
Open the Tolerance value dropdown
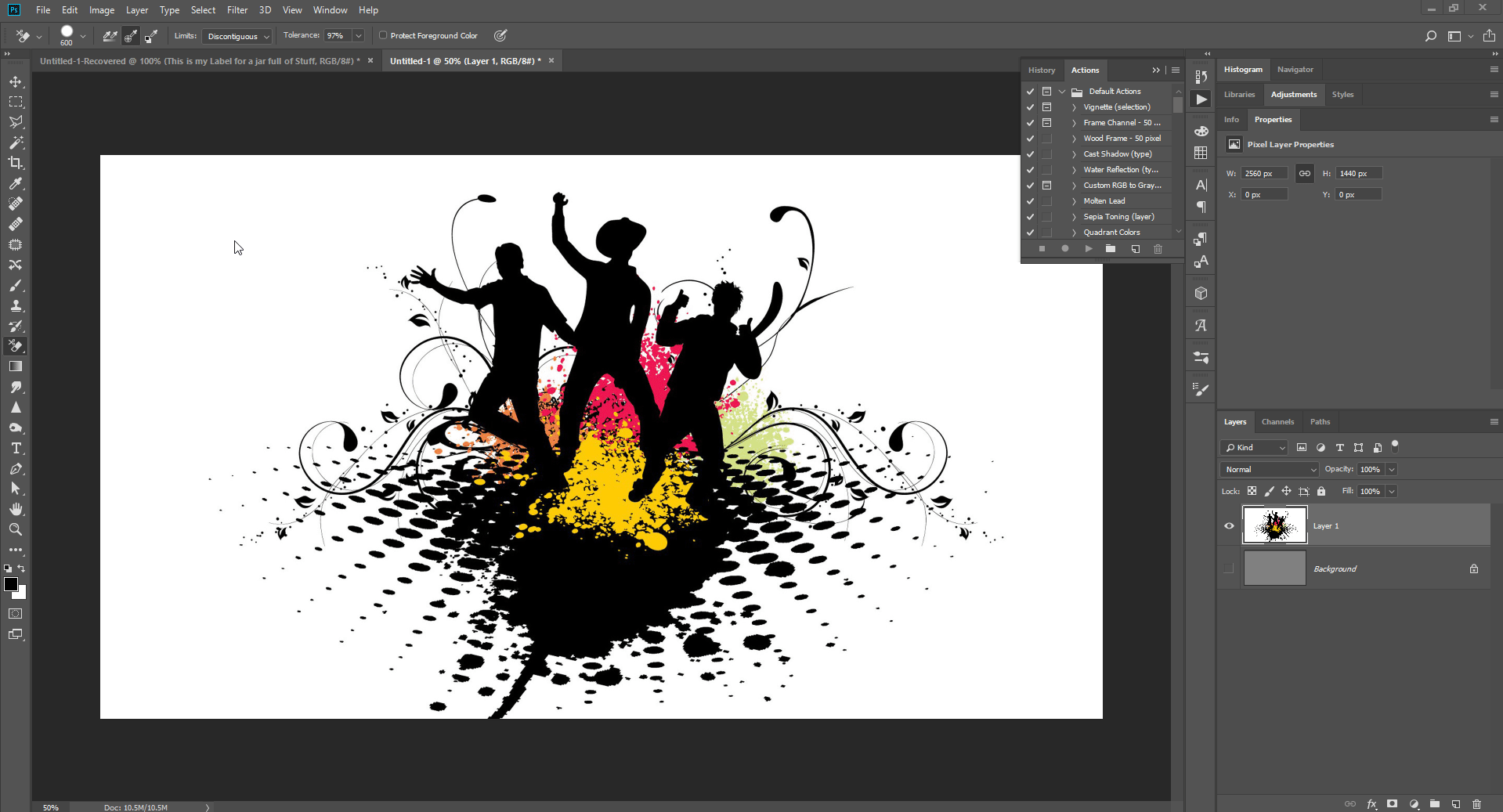click(x=358, y=35)
